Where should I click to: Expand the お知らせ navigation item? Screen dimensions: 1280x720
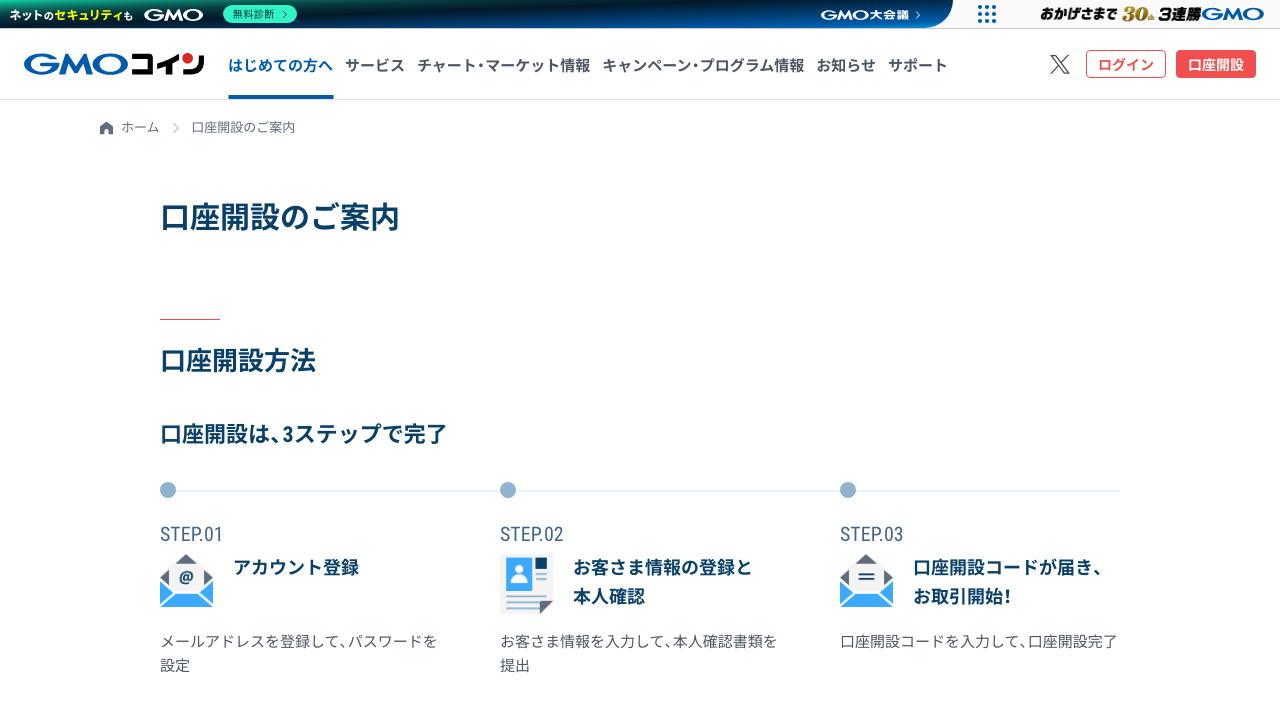pyautogui.click(x=845, y=65)
